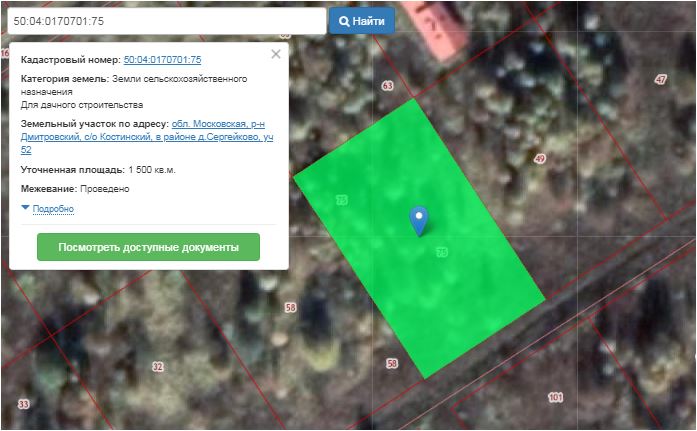Select parcel label 32 on map

coord(157,367)
